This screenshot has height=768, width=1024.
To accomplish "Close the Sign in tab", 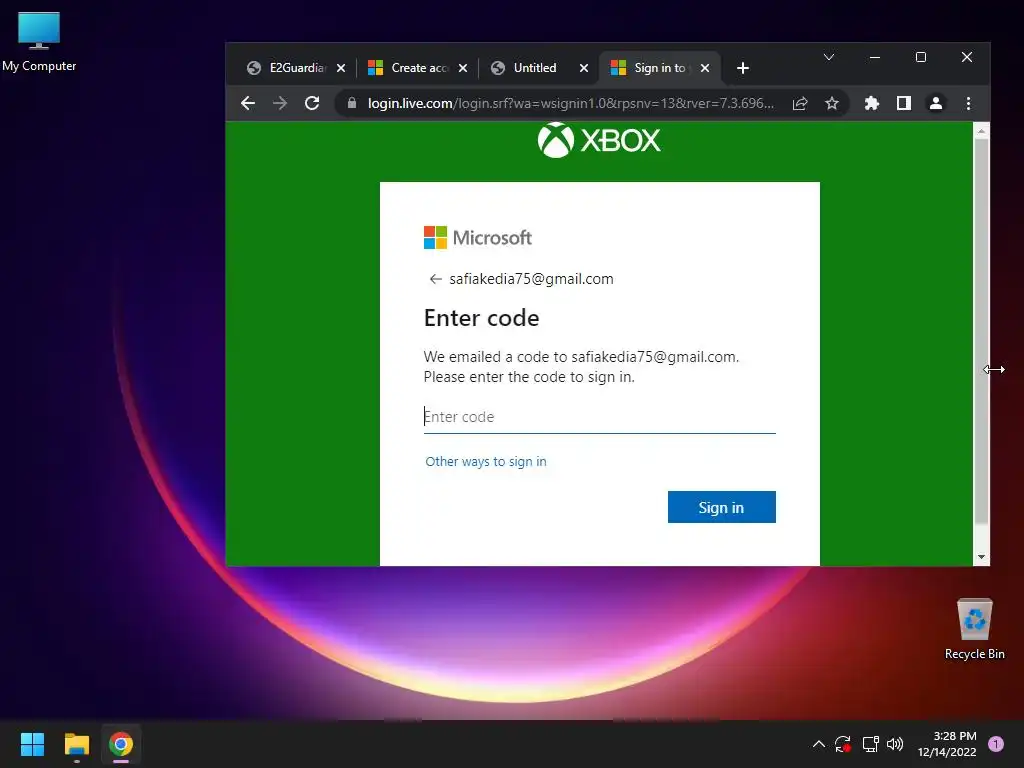I will (x=705, y=68).
